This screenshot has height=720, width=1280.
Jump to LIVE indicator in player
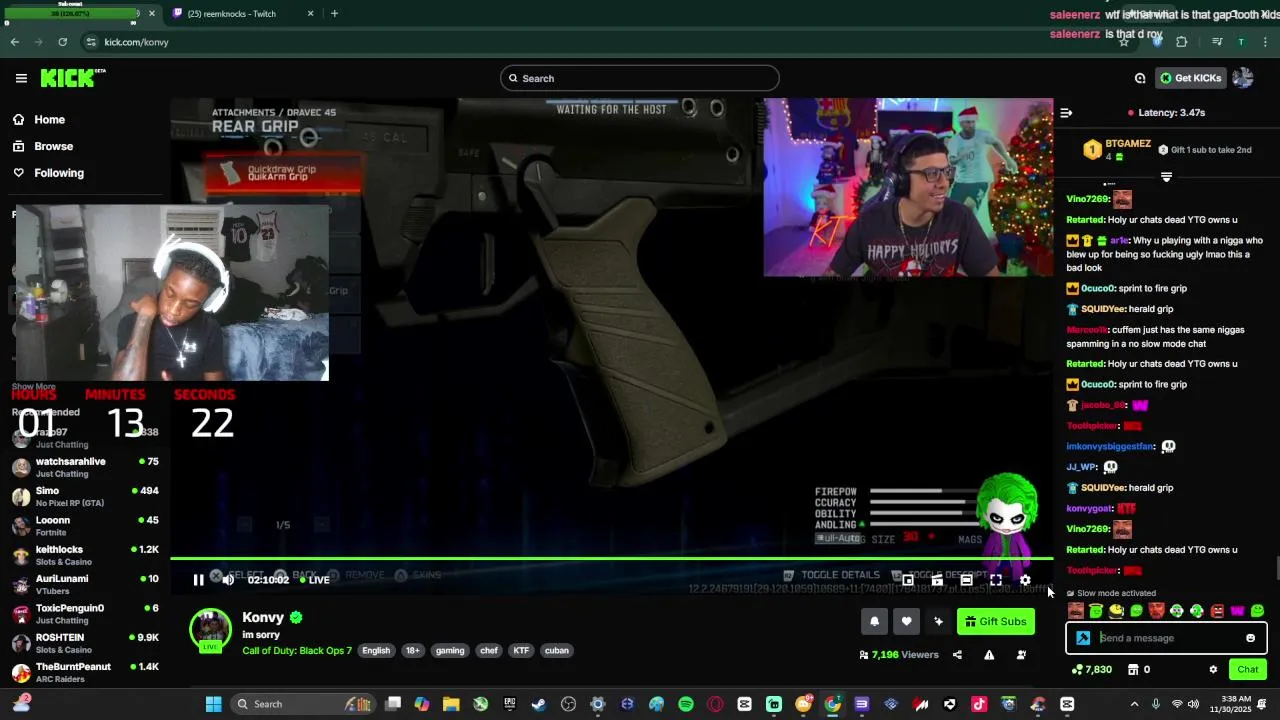coord(314,580)
